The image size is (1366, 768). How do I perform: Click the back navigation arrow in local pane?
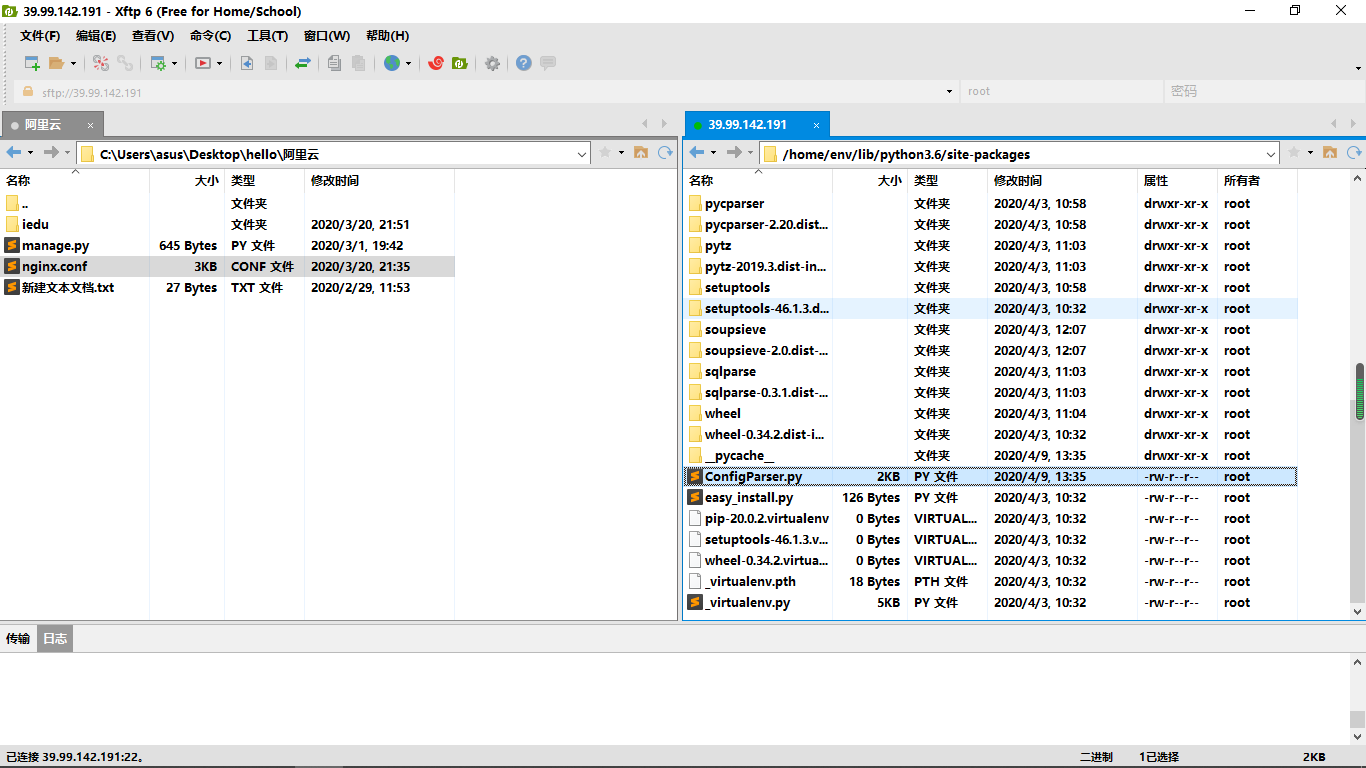click(12, 152)
